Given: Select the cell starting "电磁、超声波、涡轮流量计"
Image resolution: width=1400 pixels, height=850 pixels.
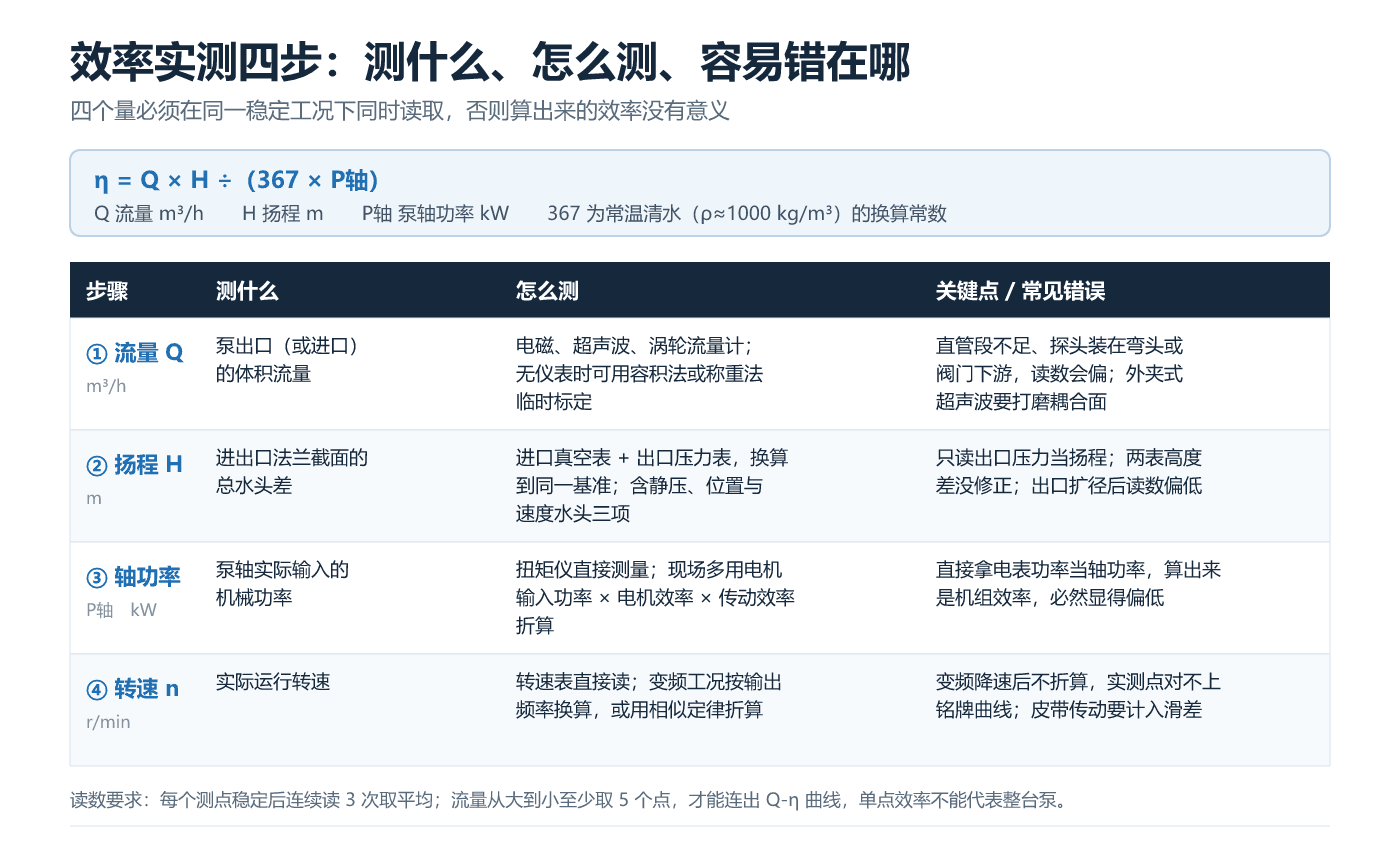Looking at the screenshot, I should (639, 374).
